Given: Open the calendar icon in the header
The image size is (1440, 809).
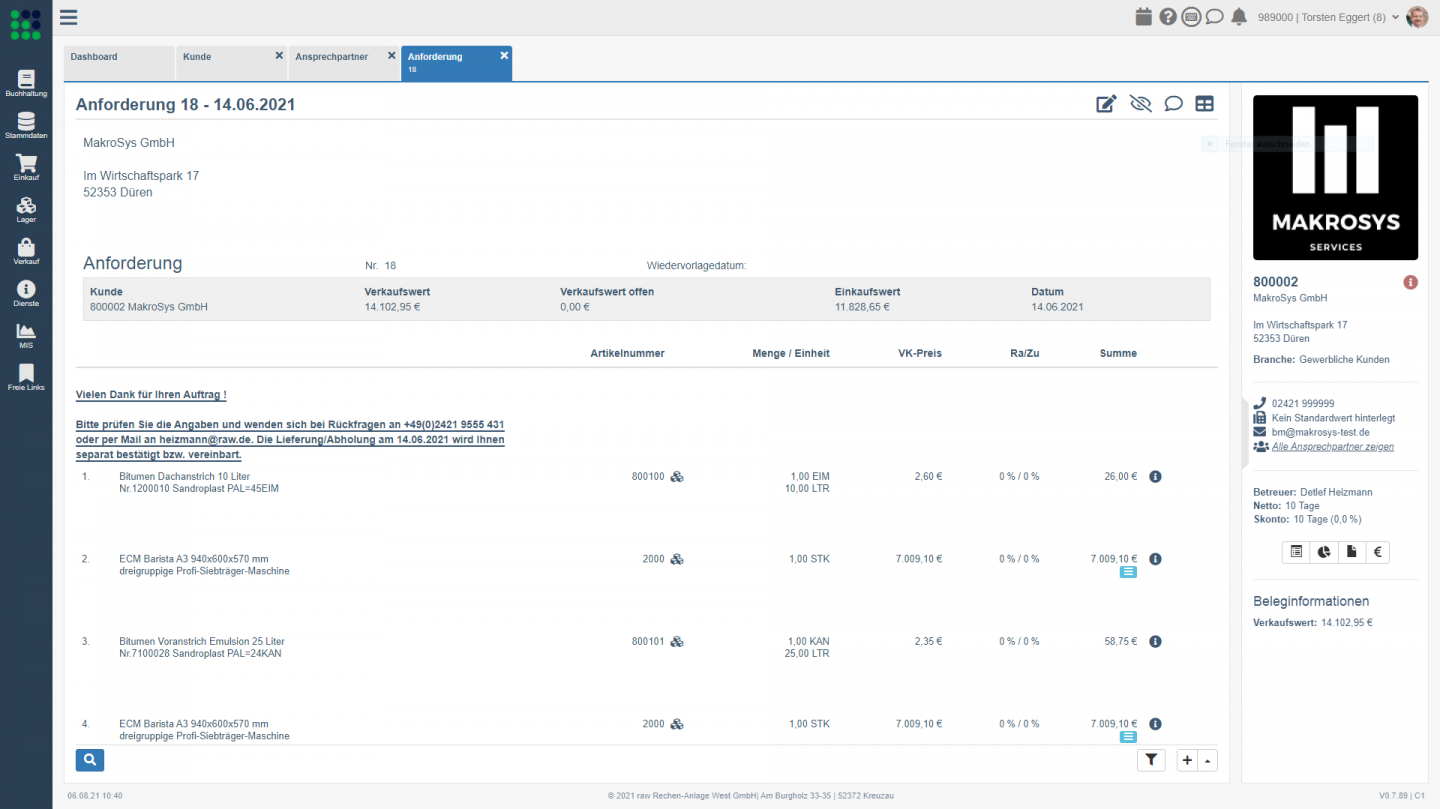Looking at the screenshot, I should [x=1144, y=17].
